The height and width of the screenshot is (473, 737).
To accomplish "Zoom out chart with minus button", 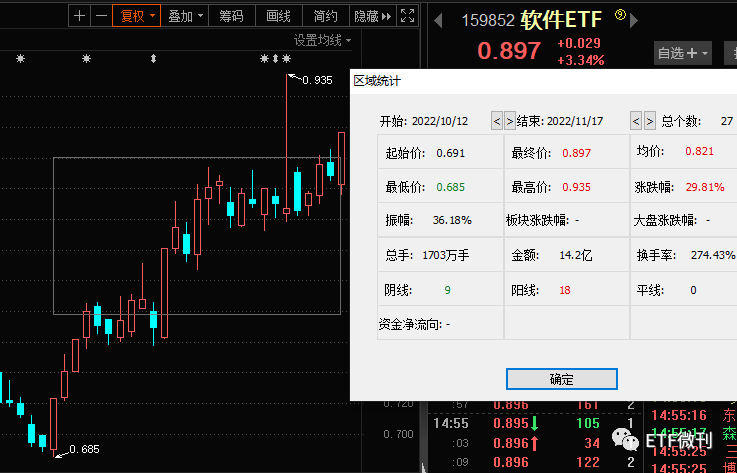I will 101,16.
